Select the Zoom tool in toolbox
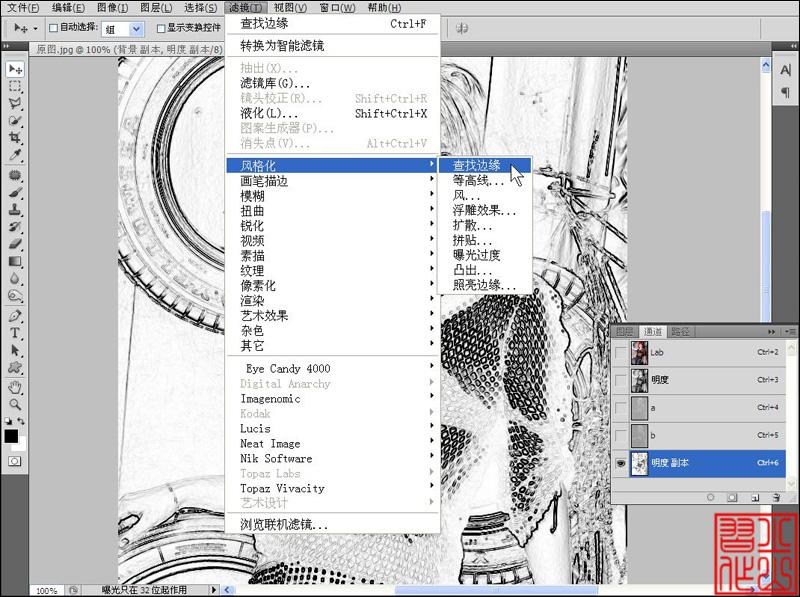This screenshot has height=597, width=800. tap(15, 405)
